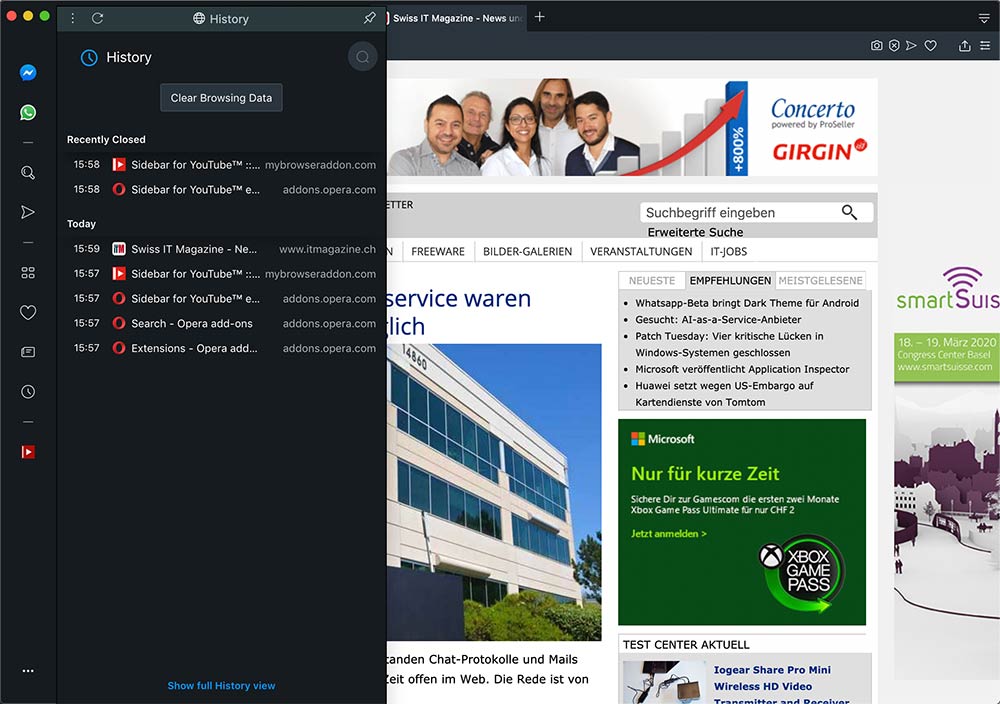Open Messenger in the Opera sidebar
Viewport: 1000px width, 704px height.
point(27,73)
